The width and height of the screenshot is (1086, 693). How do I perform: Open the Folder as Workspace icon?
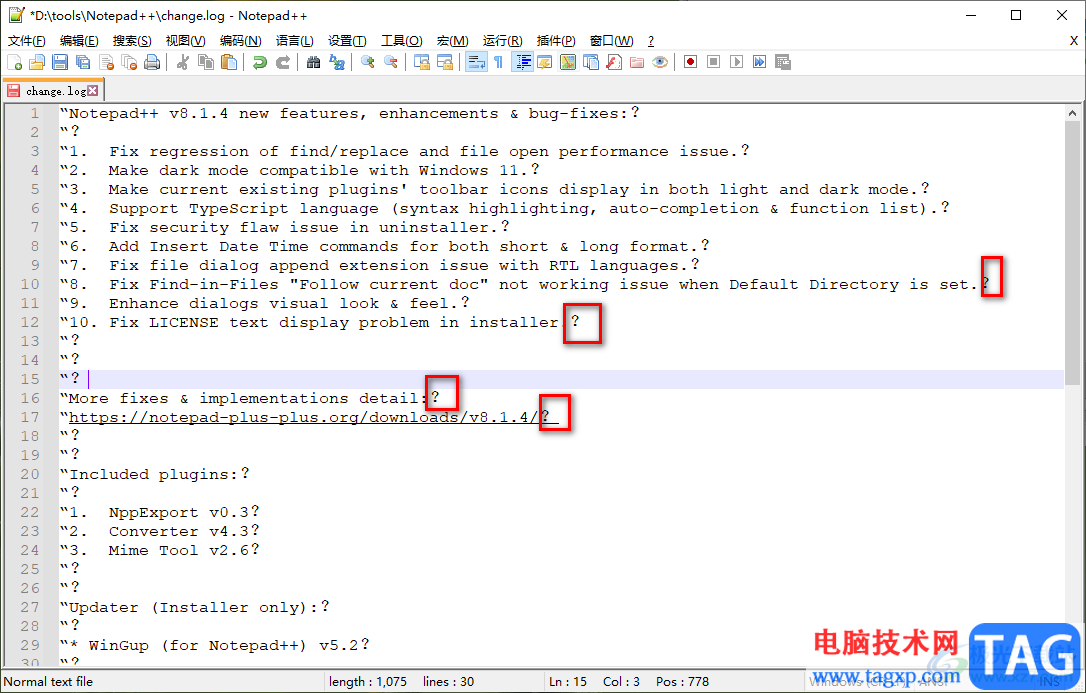click(x=637, y=62)
